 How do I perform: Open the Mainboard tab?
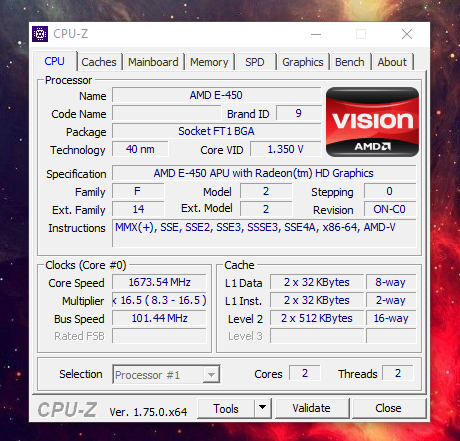pyautogui.click(x=153, y=62)
